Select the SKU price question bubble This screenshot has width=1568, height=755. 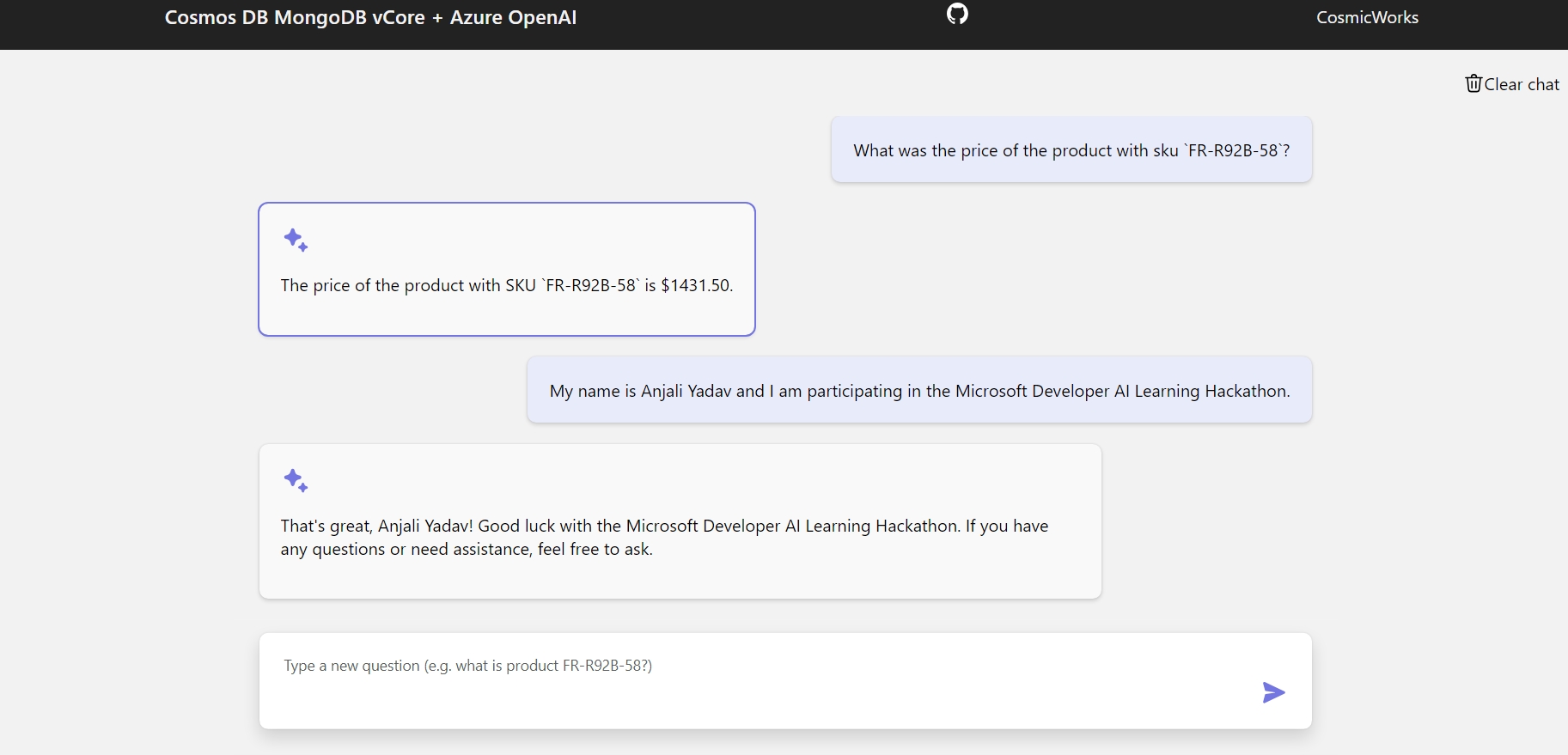1071,150
